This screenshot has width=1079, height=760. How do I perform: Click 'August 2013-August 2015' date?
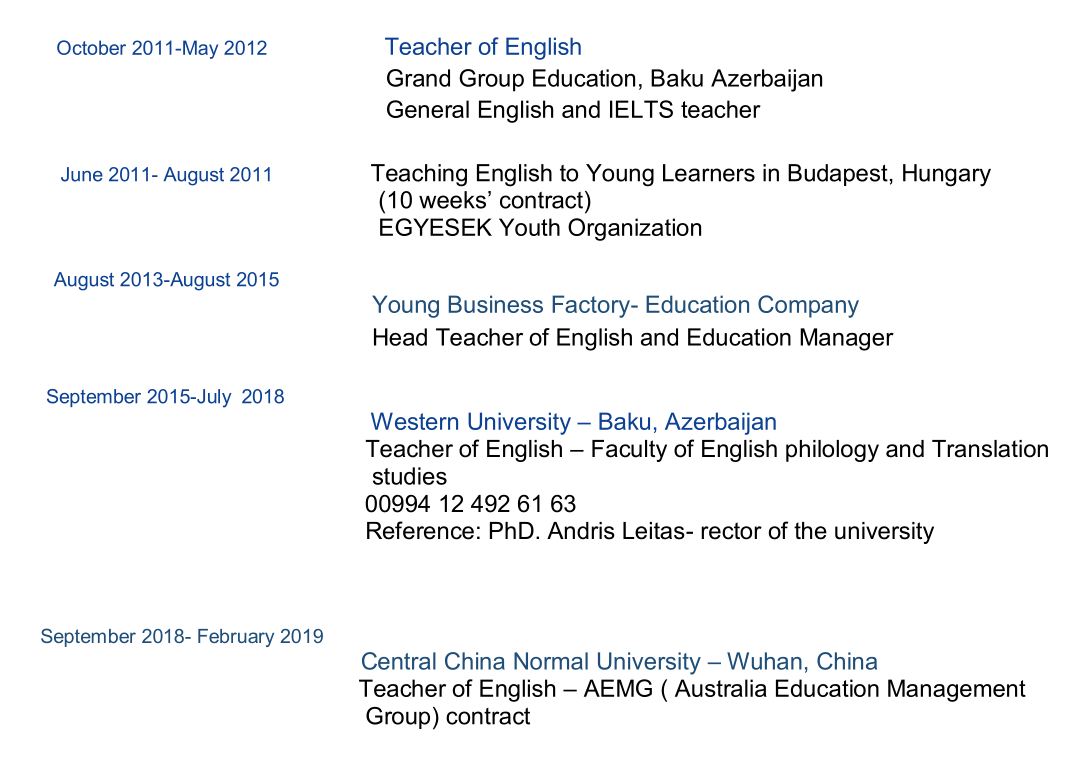coord(166,280)
